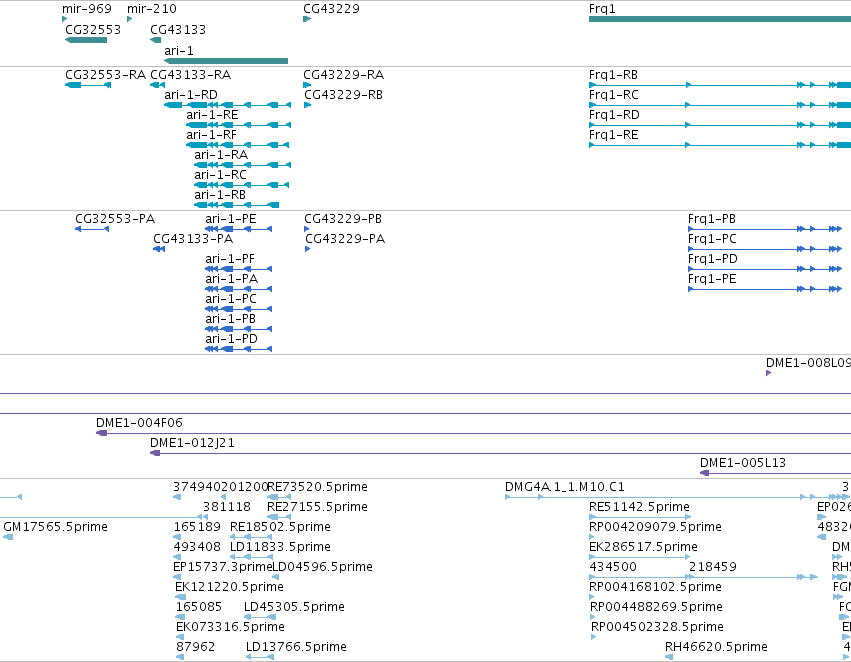Screen dimensions: 851x662
Task: Click CG43229-PB protein label
Action: pyautogui.click(x=343, y=219)
